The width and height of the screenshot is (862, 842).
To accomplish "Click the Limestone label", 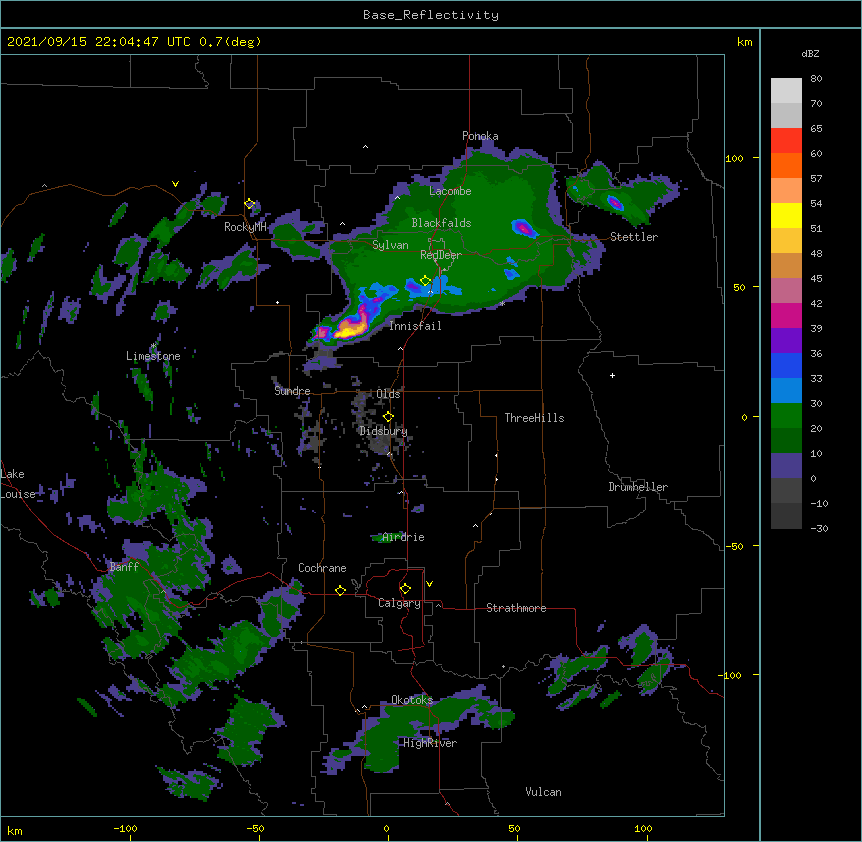I will [x=153, y=356].
